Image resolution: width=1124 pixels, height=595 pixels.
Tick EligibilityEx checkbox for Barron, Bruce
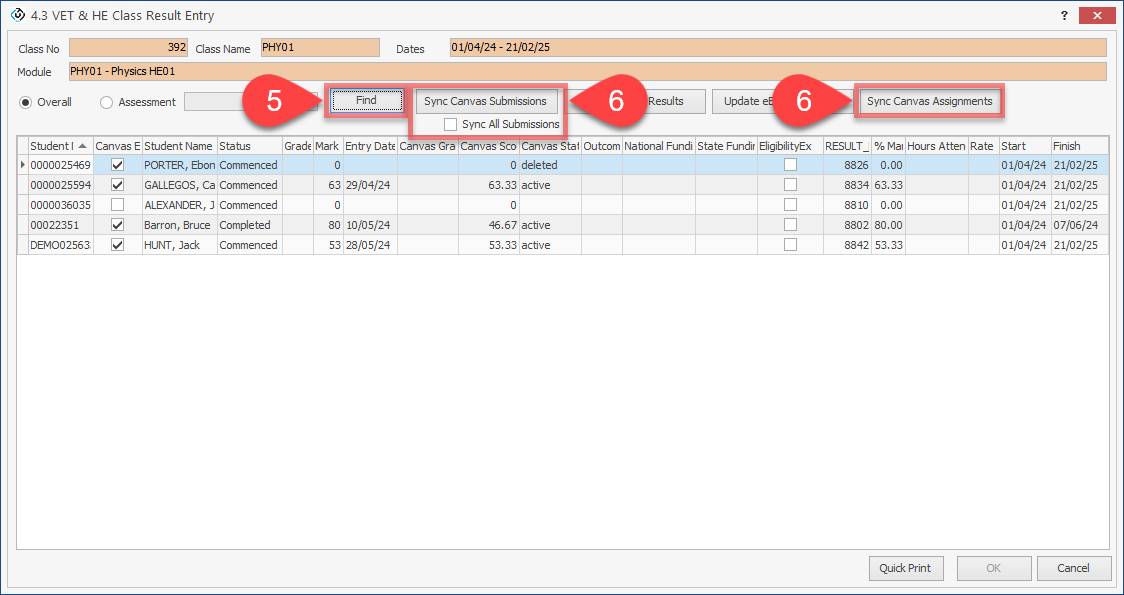790,225
